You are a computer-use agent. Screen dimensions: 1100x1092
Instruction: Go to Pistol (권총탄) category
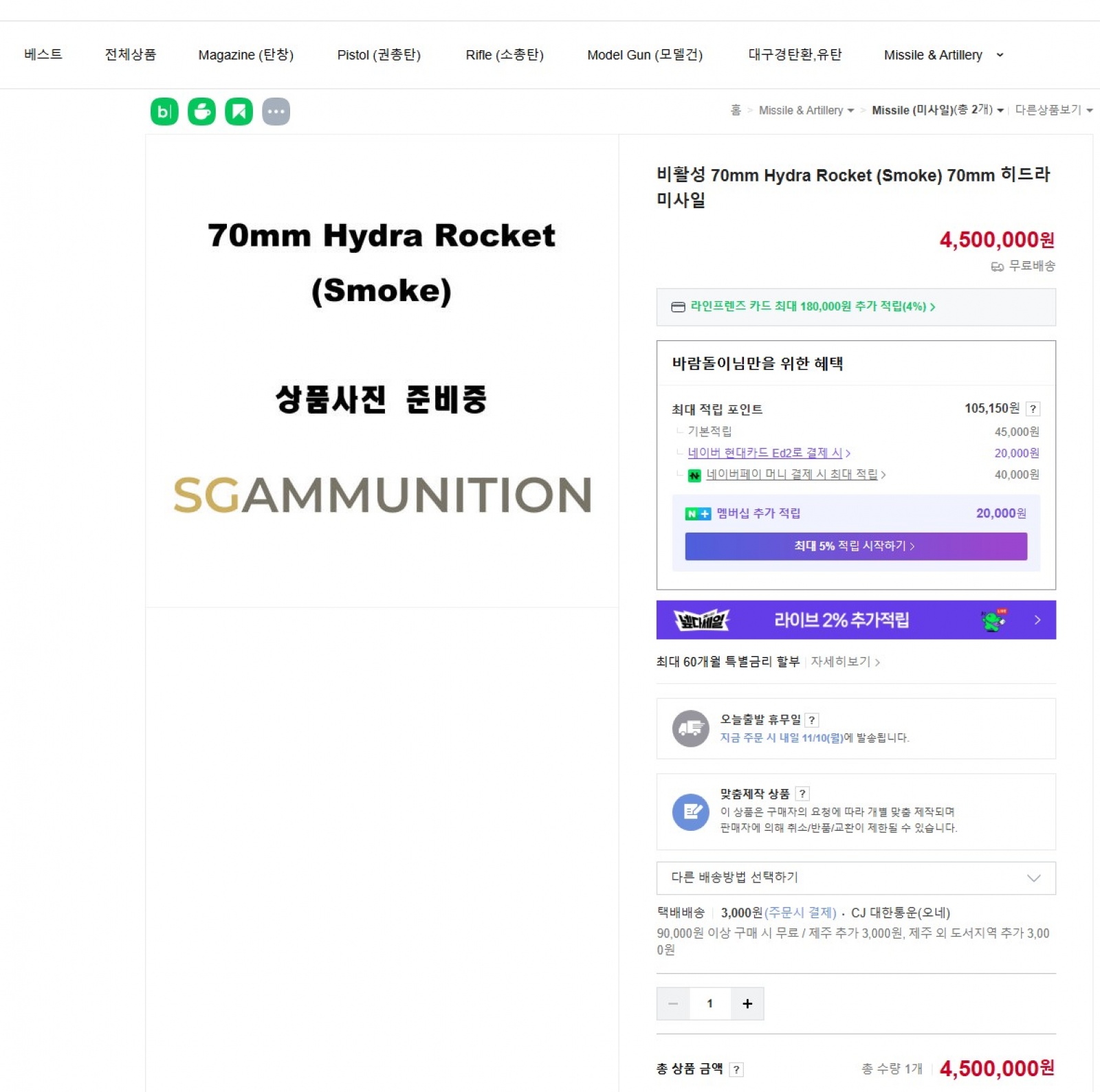pyautogui.click(x=379, y=55)
